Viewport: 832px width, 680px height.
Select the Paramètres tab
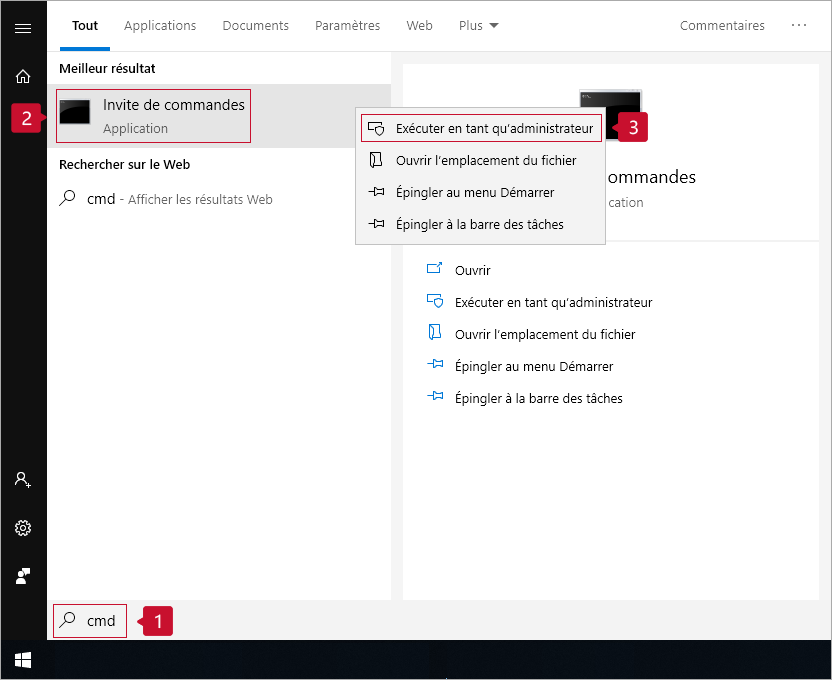coord(347,26)
